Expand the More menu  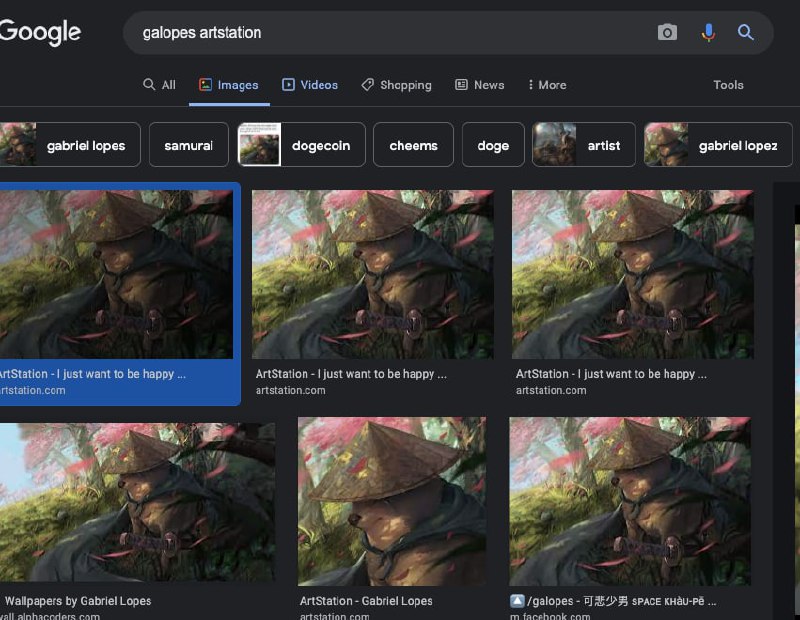(547, 85)
